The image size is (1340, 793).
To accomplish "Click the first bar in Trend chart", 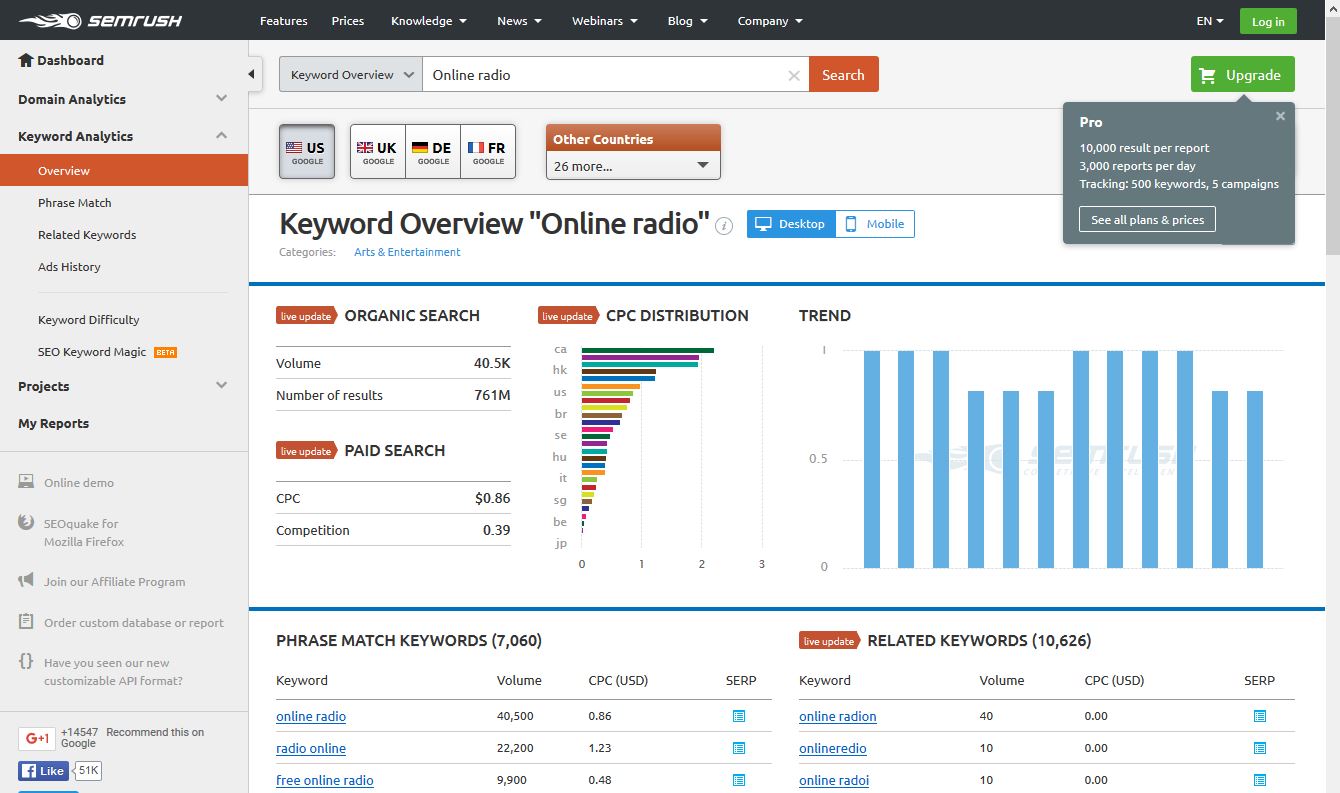I will coord(872,459).
